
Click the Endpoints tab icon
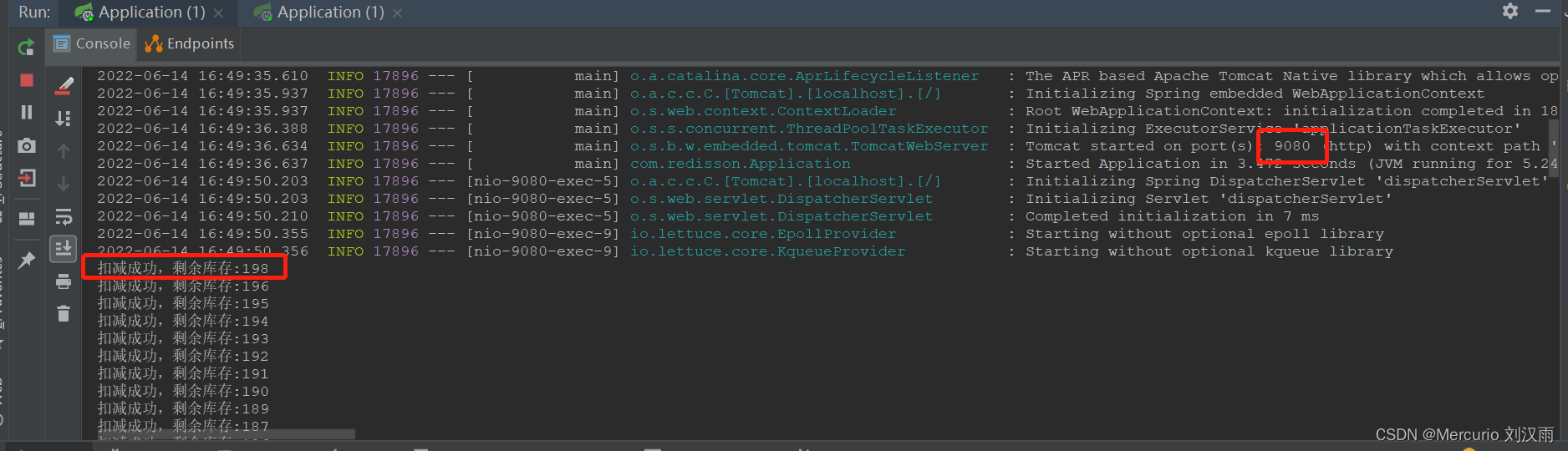154,43
